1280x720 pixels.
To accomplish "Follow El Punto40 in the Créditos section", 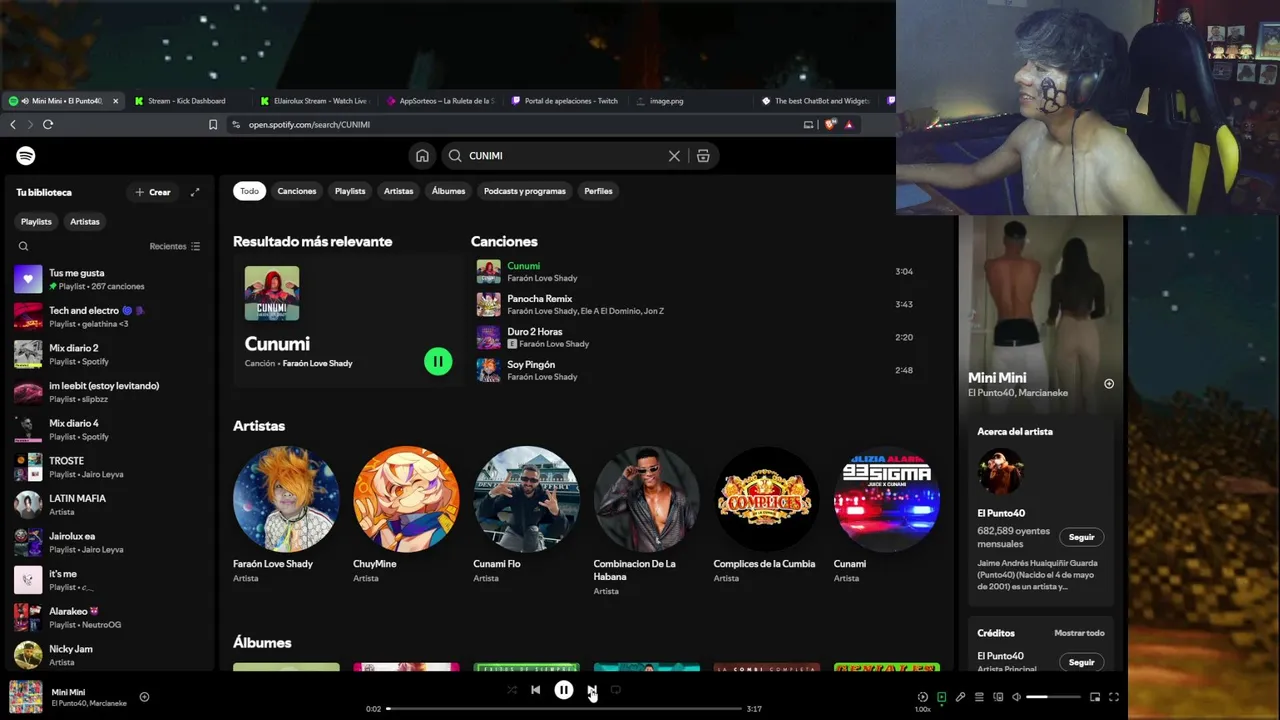I will click(x=1081, y=662).
